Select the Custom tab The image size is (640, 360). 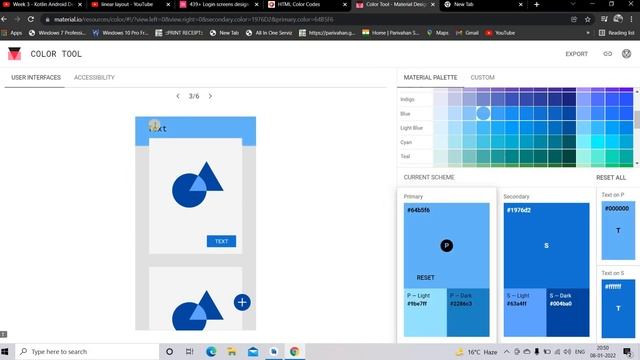point(482,78)
